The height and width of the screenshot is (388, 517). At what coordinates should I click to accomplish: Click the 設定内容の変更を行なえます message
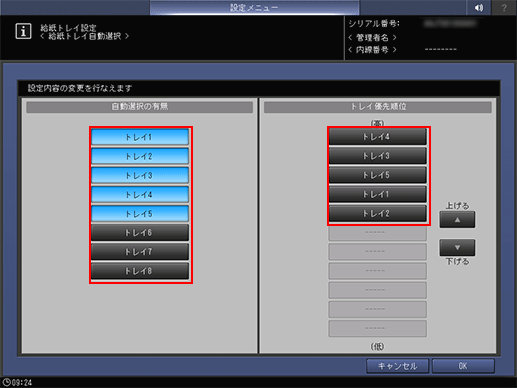80,88
